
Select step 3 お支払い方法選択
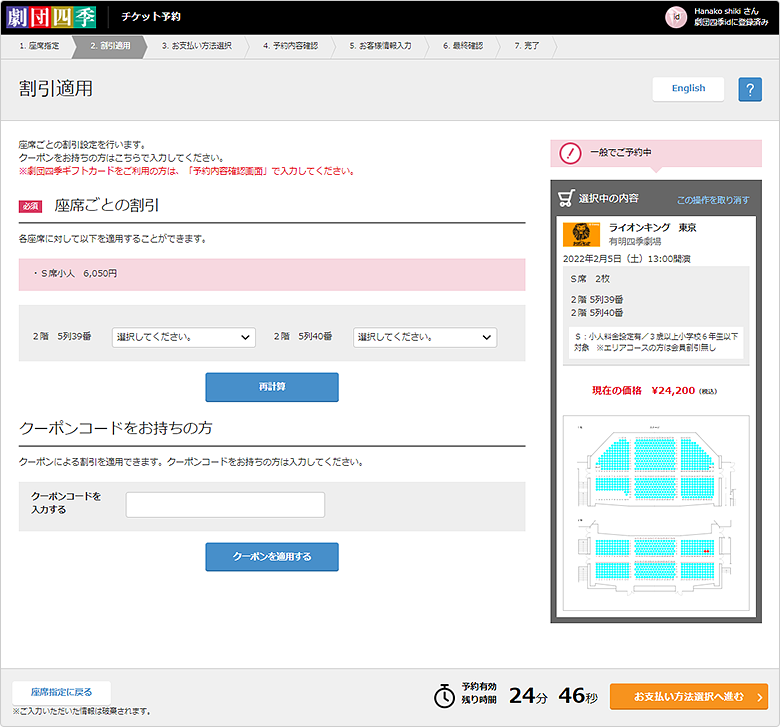196,46
